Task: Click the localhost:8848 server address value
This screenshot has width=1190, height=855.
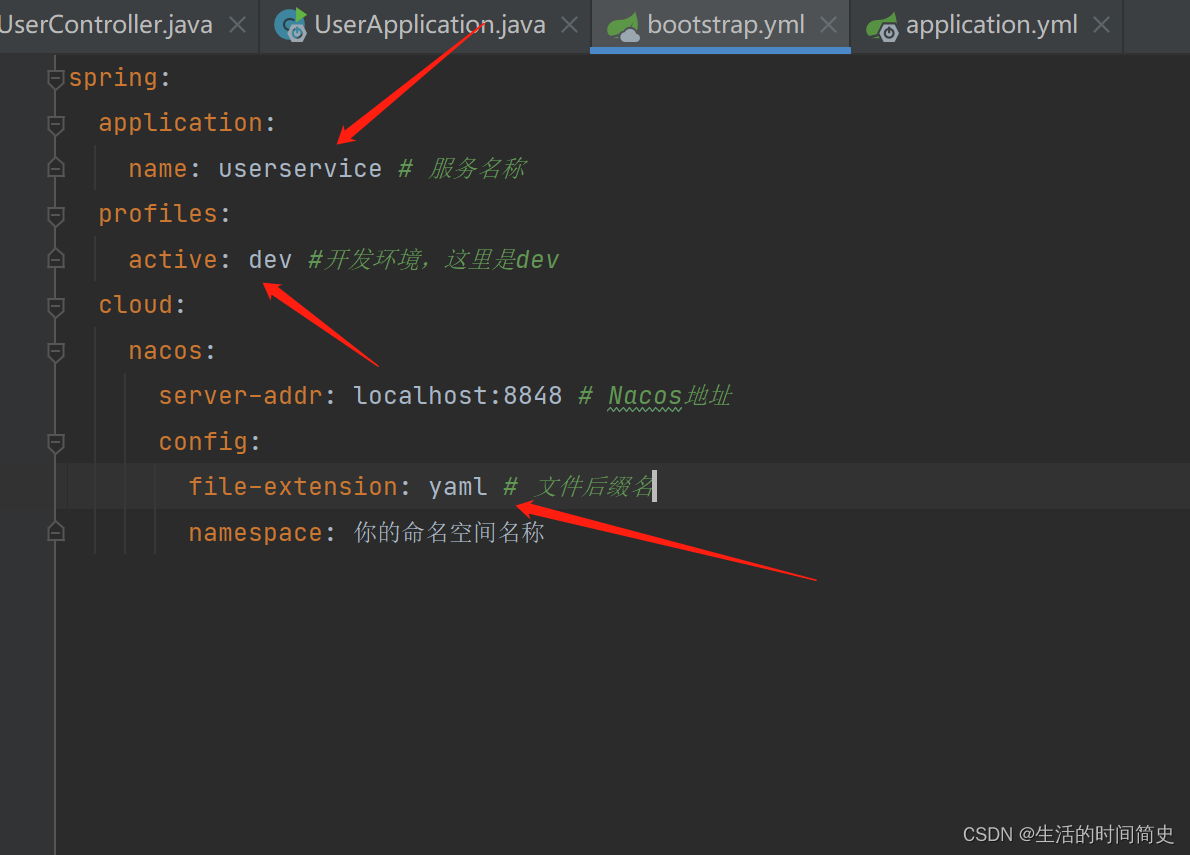Action: [x=457, y=394]
